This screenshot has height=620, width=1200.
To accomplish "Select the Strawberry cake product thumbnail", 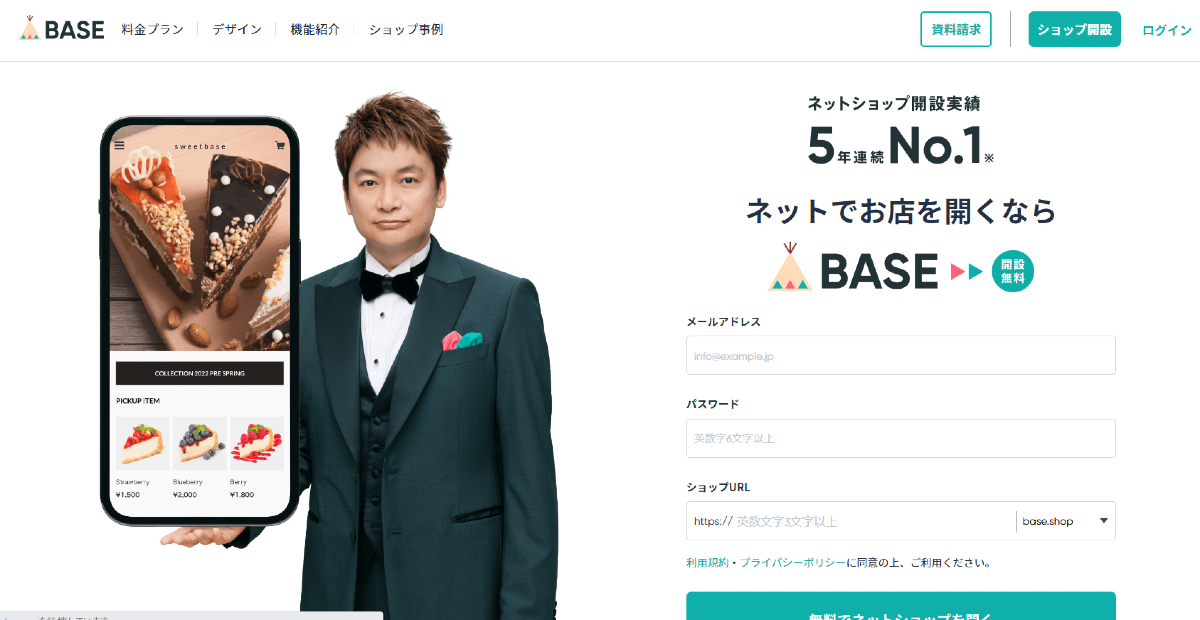I will coord(142,444).
